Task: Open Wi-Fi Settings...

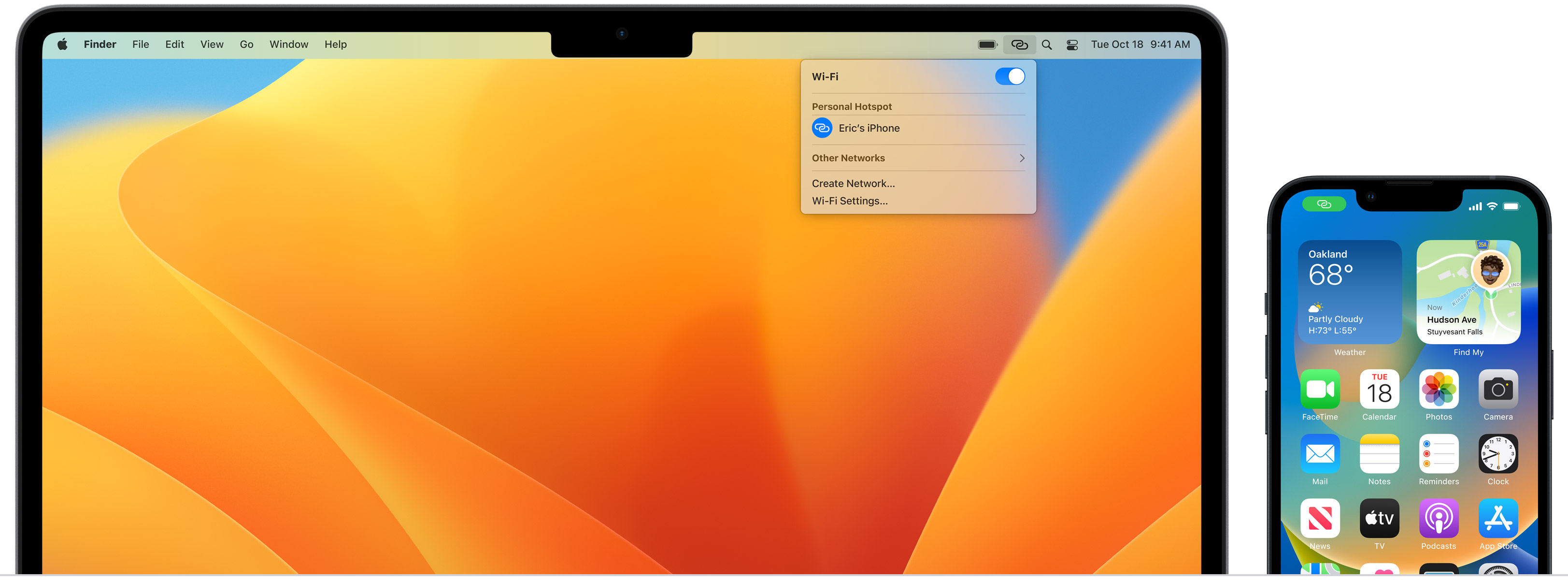Action: (849, 201)
